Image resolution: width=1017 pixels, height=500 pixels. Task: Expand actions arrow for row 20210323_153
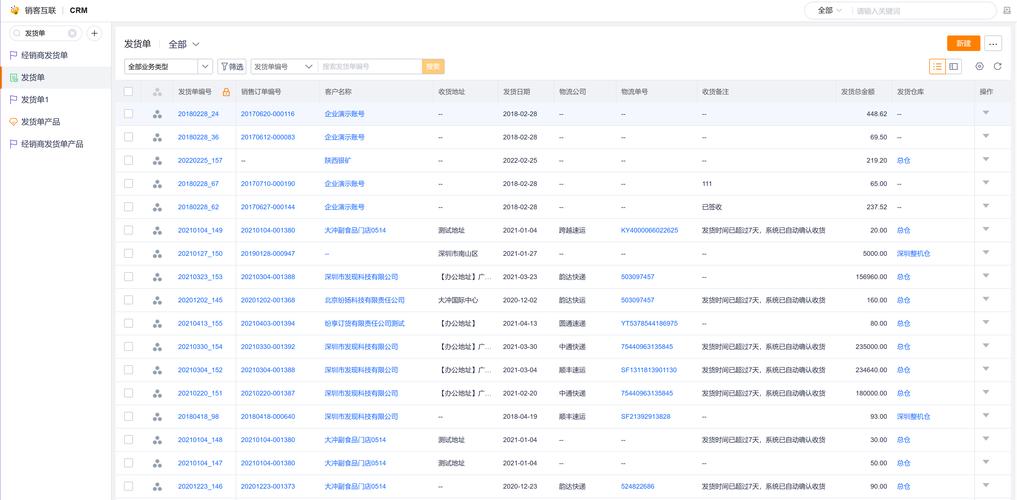[986, 276]
